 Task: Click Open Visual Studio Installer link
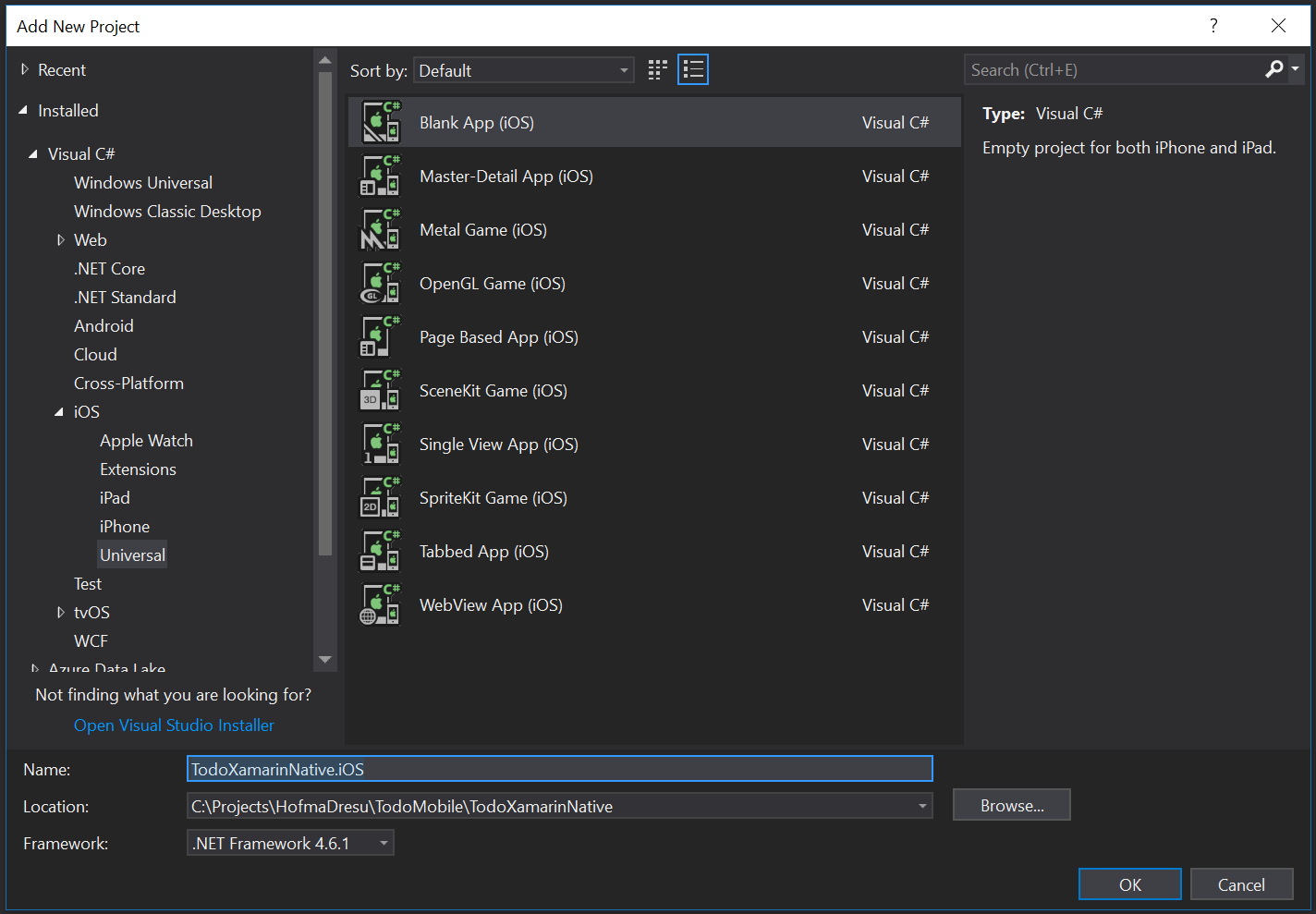[174, 725]
